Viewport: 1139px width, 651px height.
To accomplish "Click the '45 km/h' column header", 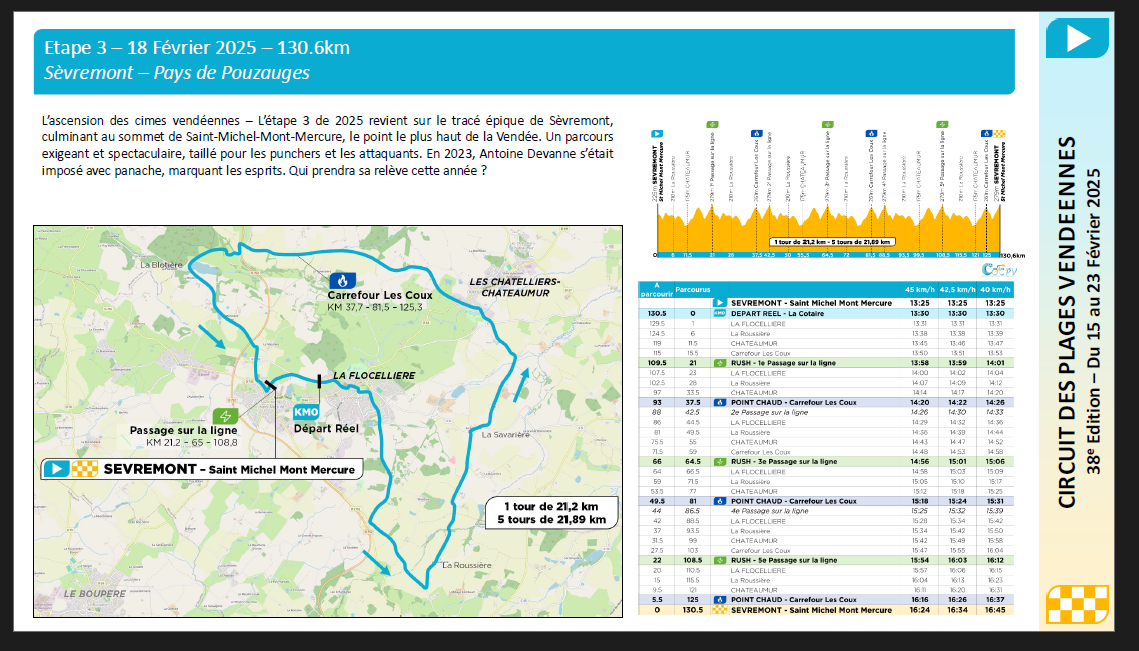I will coord(919,289).
